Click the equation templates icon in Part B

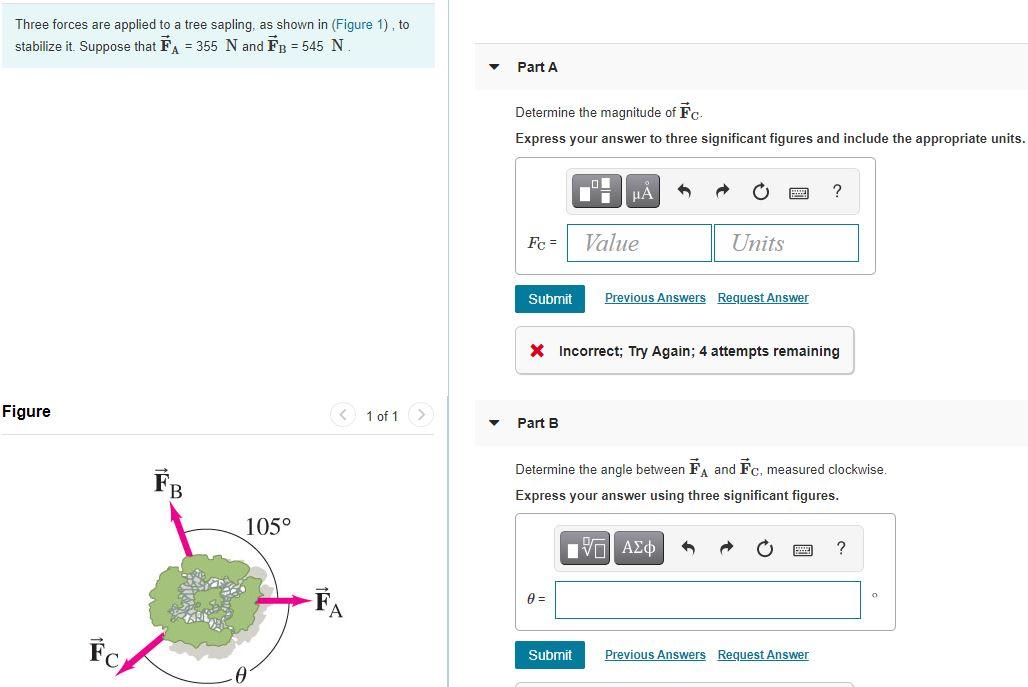pos(585,547)
